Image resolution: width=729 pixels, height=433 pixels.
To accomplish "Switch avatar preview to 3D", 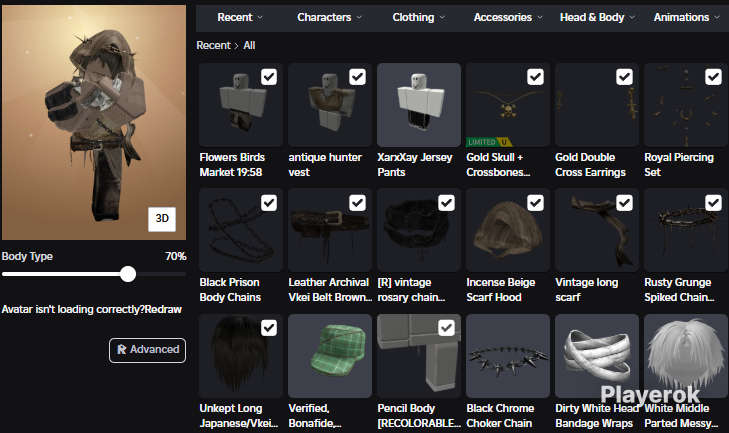I will coord(162,219).
